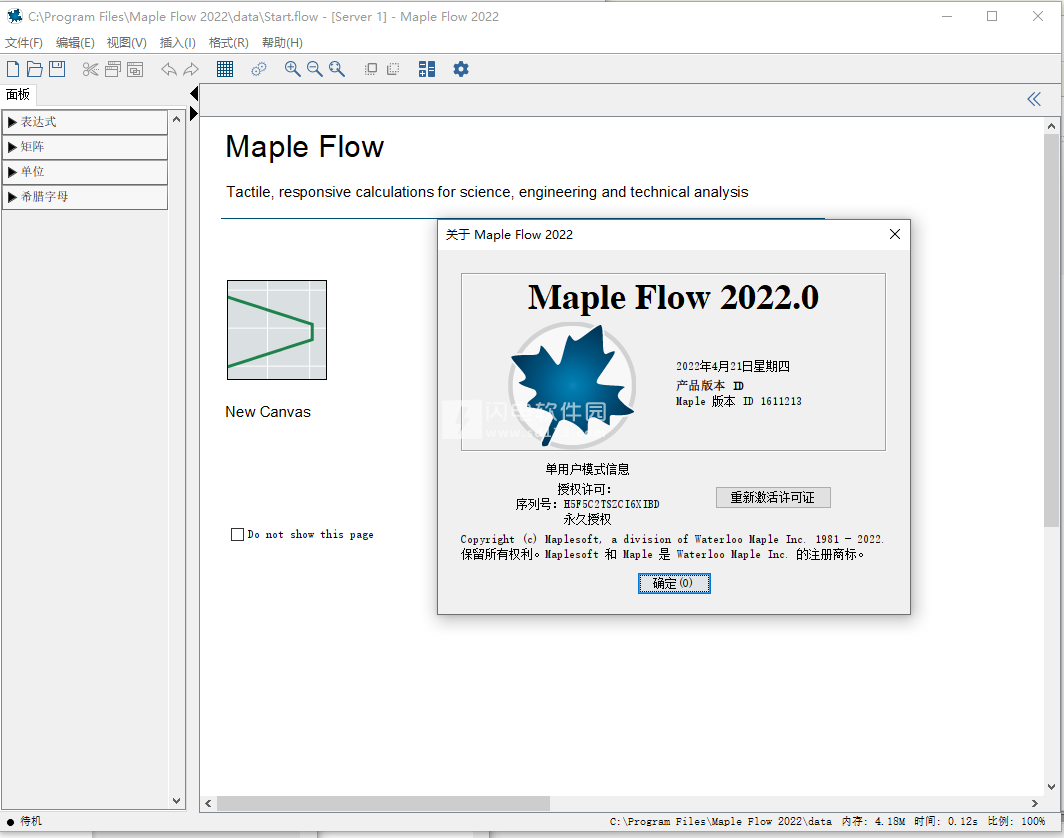The width and height of the screenshot is (1064, 838).
Task: Click the dotted square with solid shadow icon
Action: click(x=393, y=69)
